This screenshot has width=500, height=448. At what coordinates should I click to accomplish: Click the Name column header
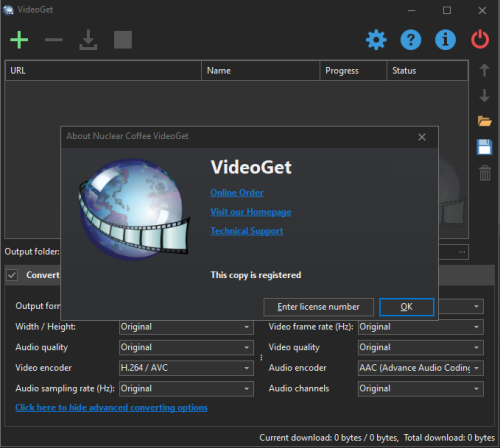[x=261, y=71]
